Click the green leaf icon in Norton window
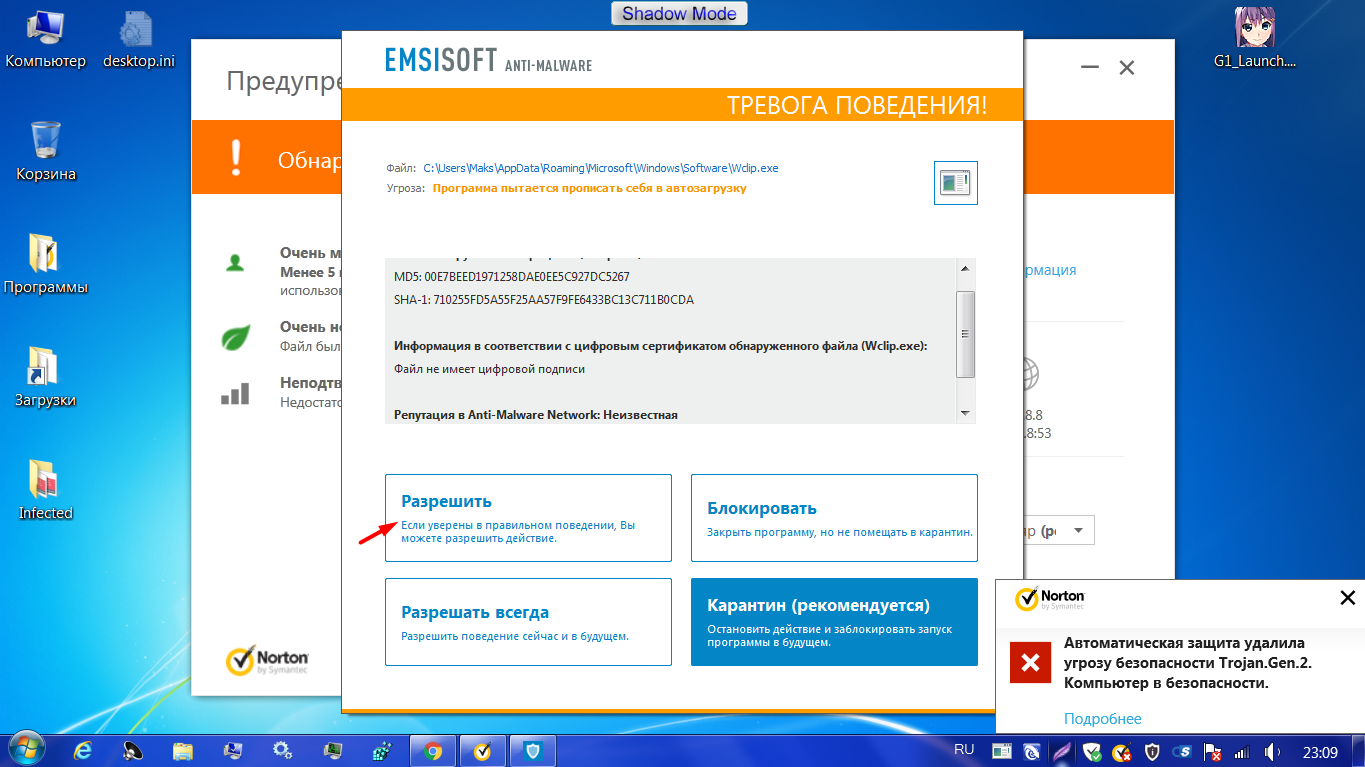 tap(235, 337)
